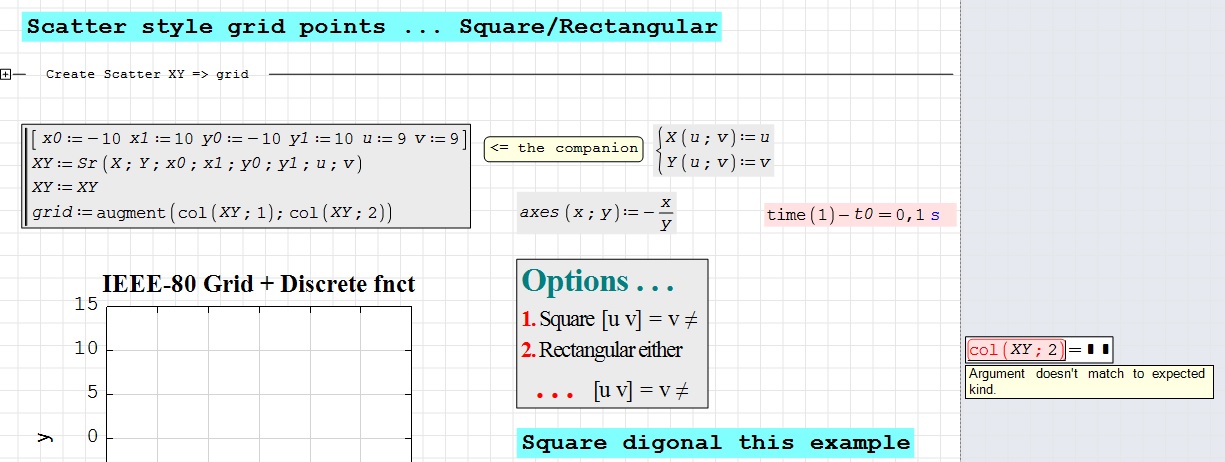Select the grid := augment formula

[x=212, y=212]
